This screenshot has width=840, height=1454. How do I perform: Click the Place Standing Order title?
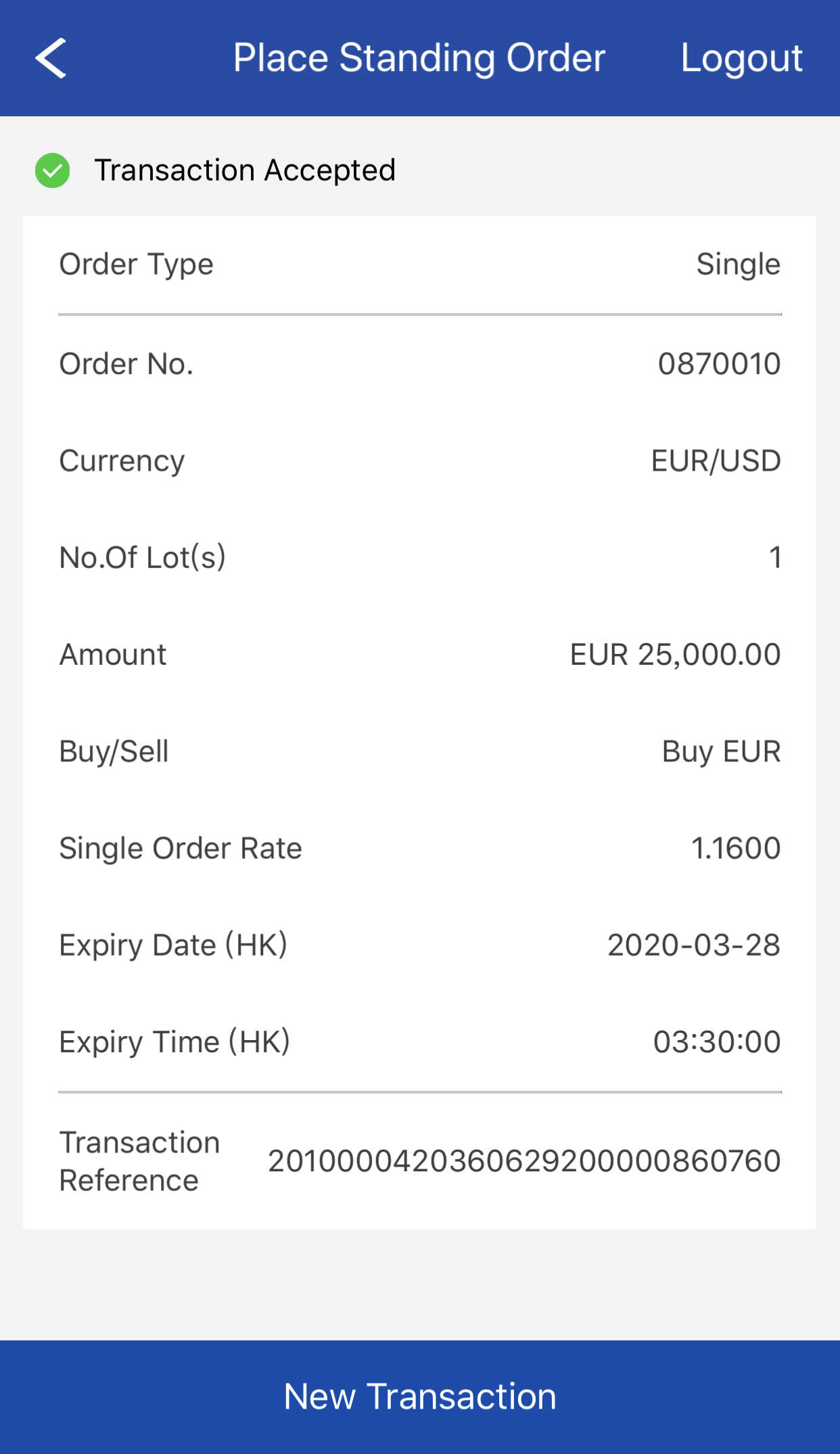(x=419, y=58)
